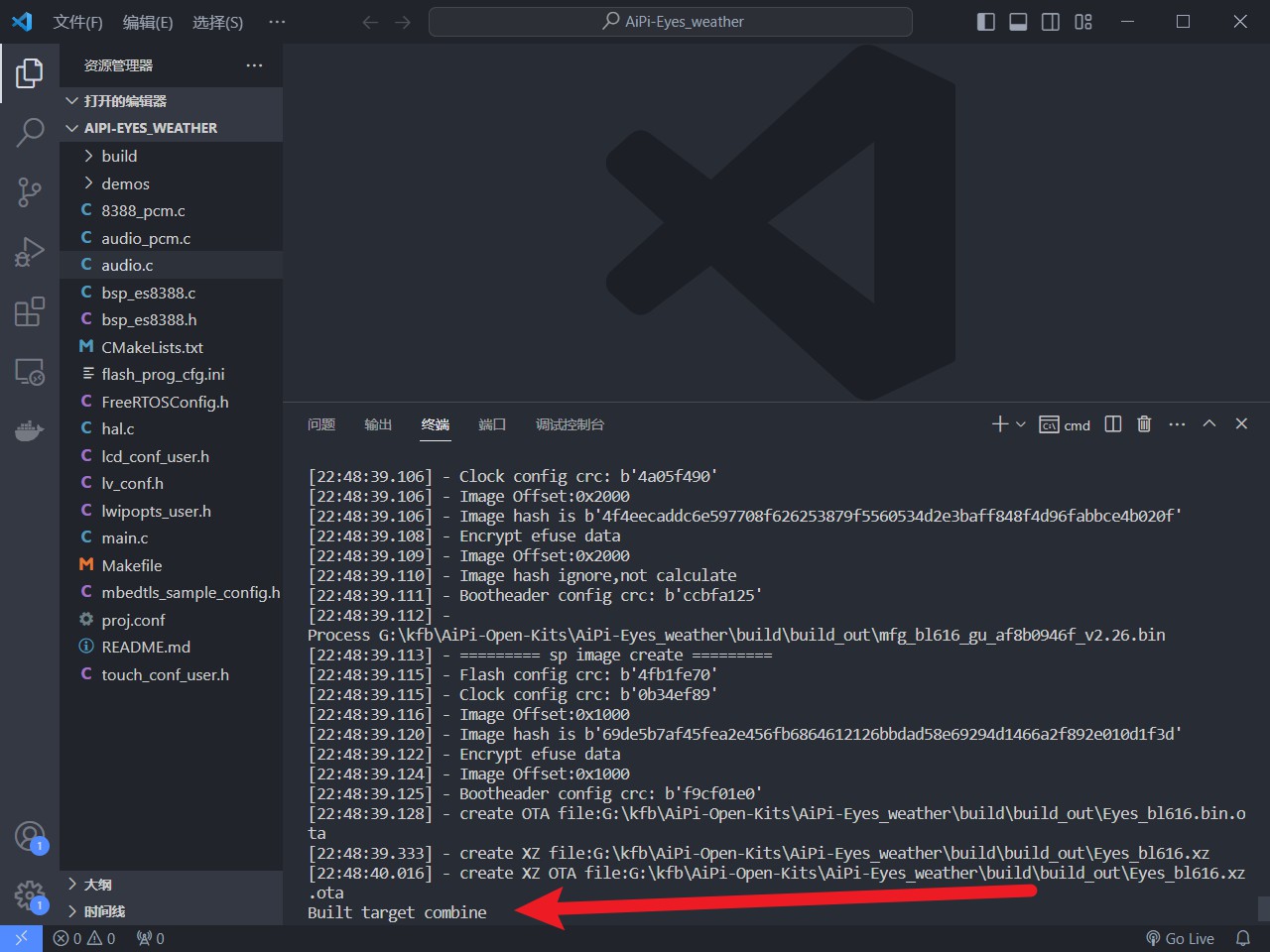The height and width of the screenshot is (952, 1270).
Task: Open the Manage gear icon
Action: tap(30, 895)
